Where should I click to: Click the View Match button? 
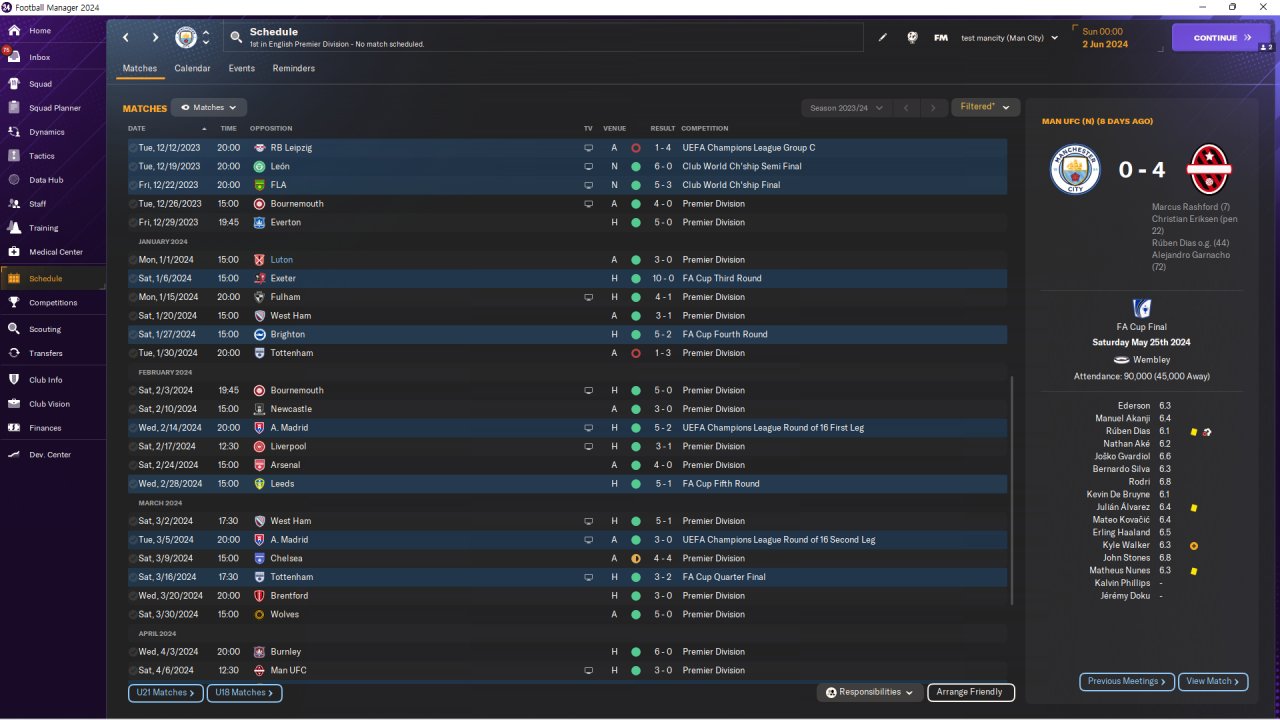pyautogui.click(x=1213, y=681)
